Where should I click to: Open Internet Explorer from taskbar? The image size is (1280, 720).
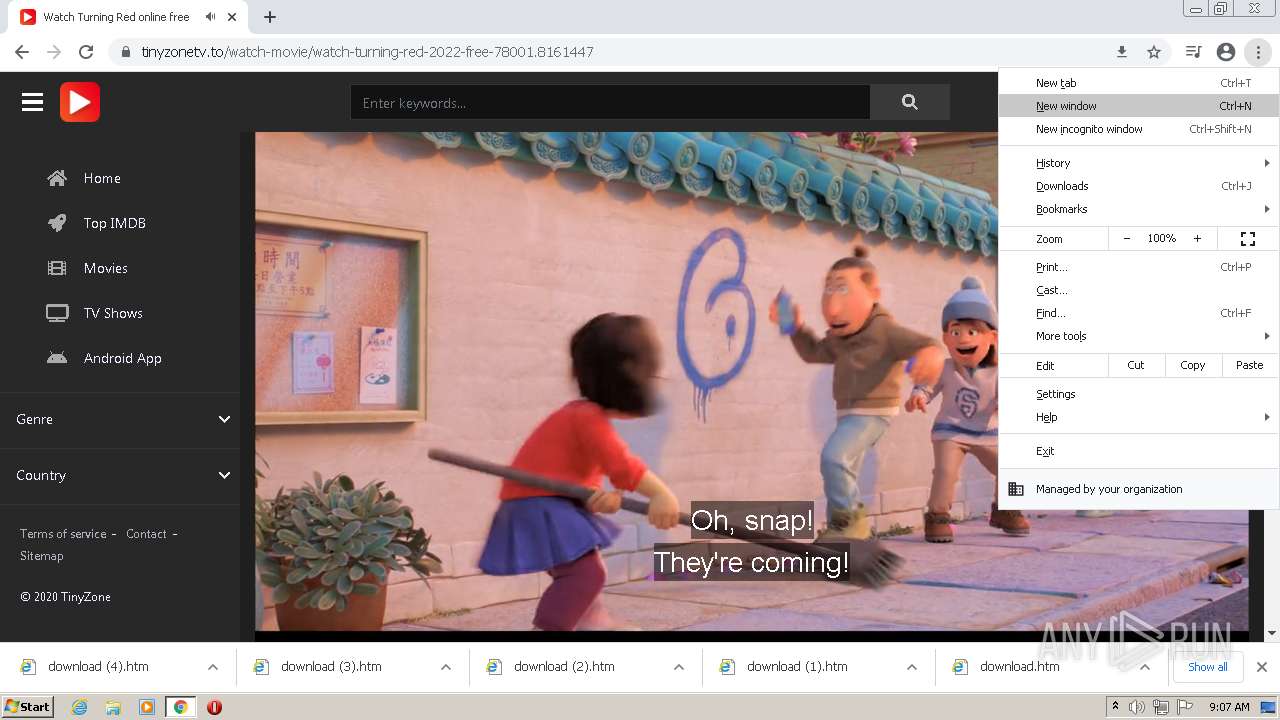80,707
